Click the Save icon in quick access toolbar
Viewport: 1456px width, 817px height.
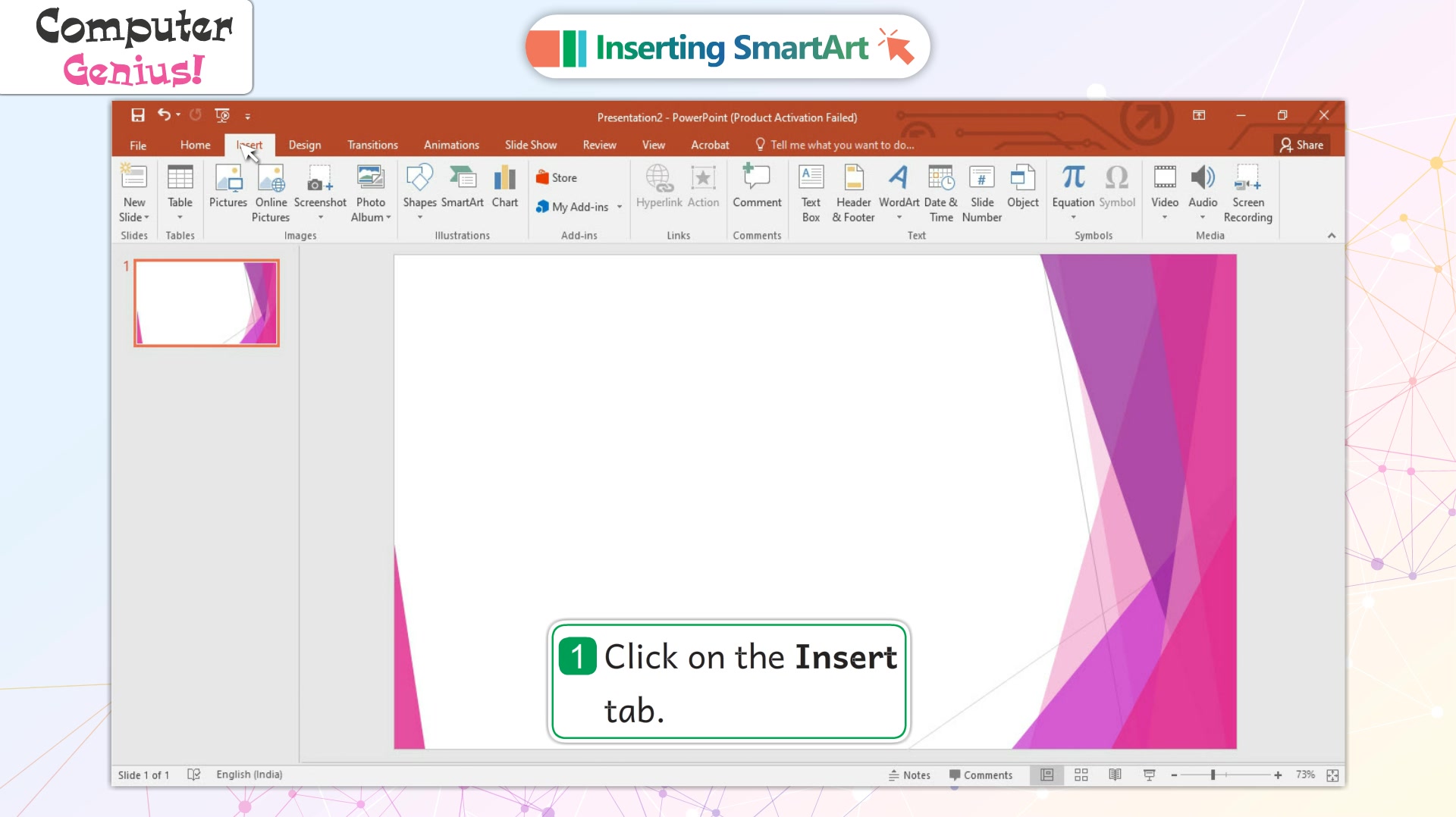click(x=137, y=115)
